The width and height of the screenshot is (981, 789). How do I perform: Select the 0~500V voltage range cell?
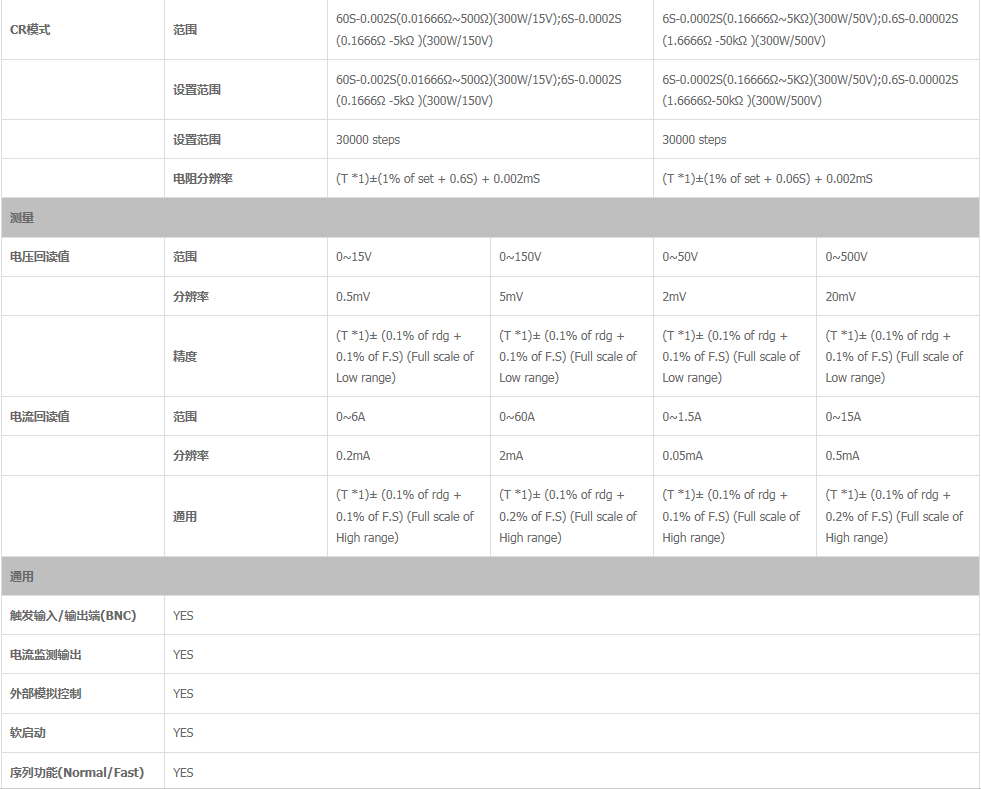point(846,257)
